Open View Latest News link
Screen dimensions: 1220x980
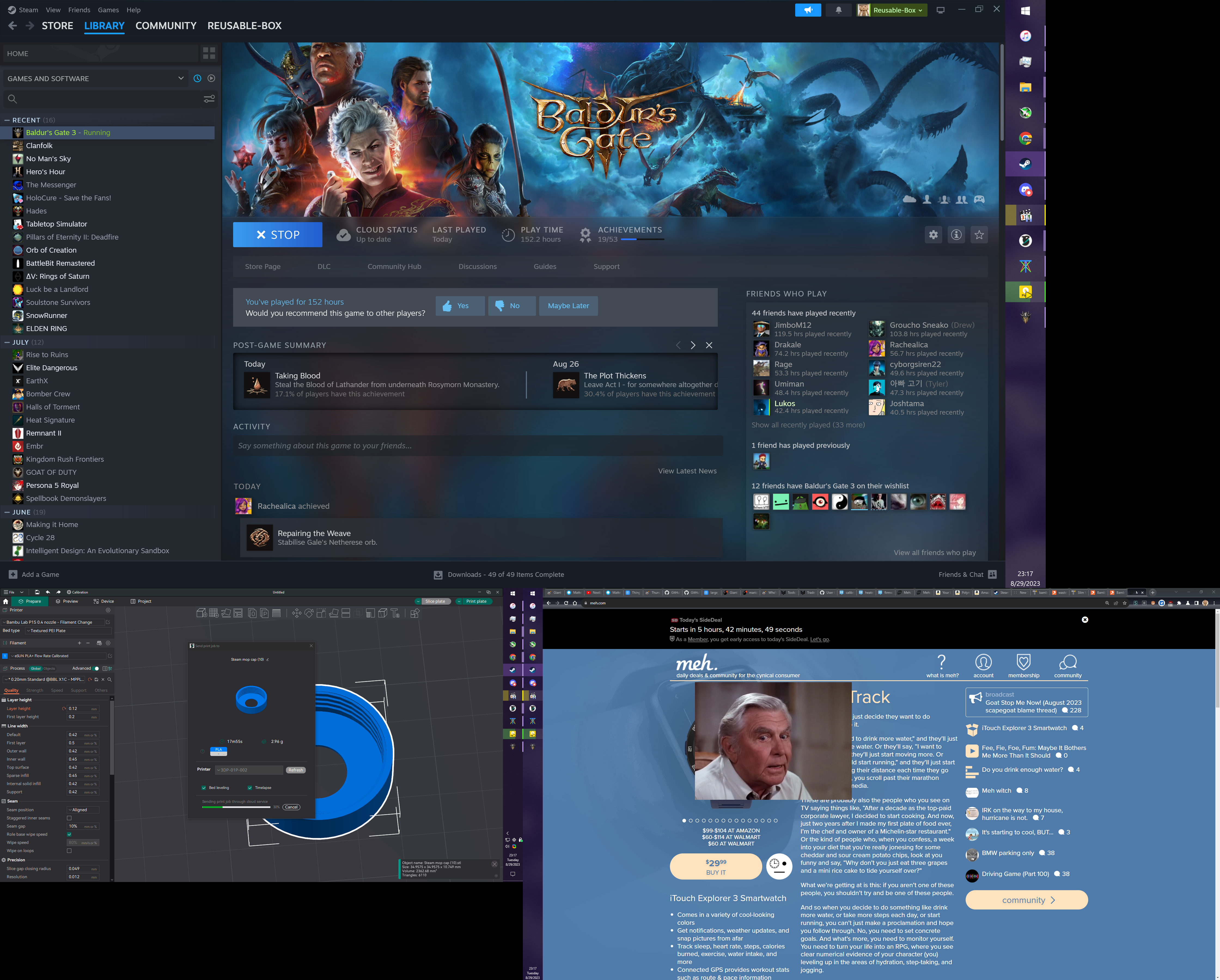click(687, 471)
